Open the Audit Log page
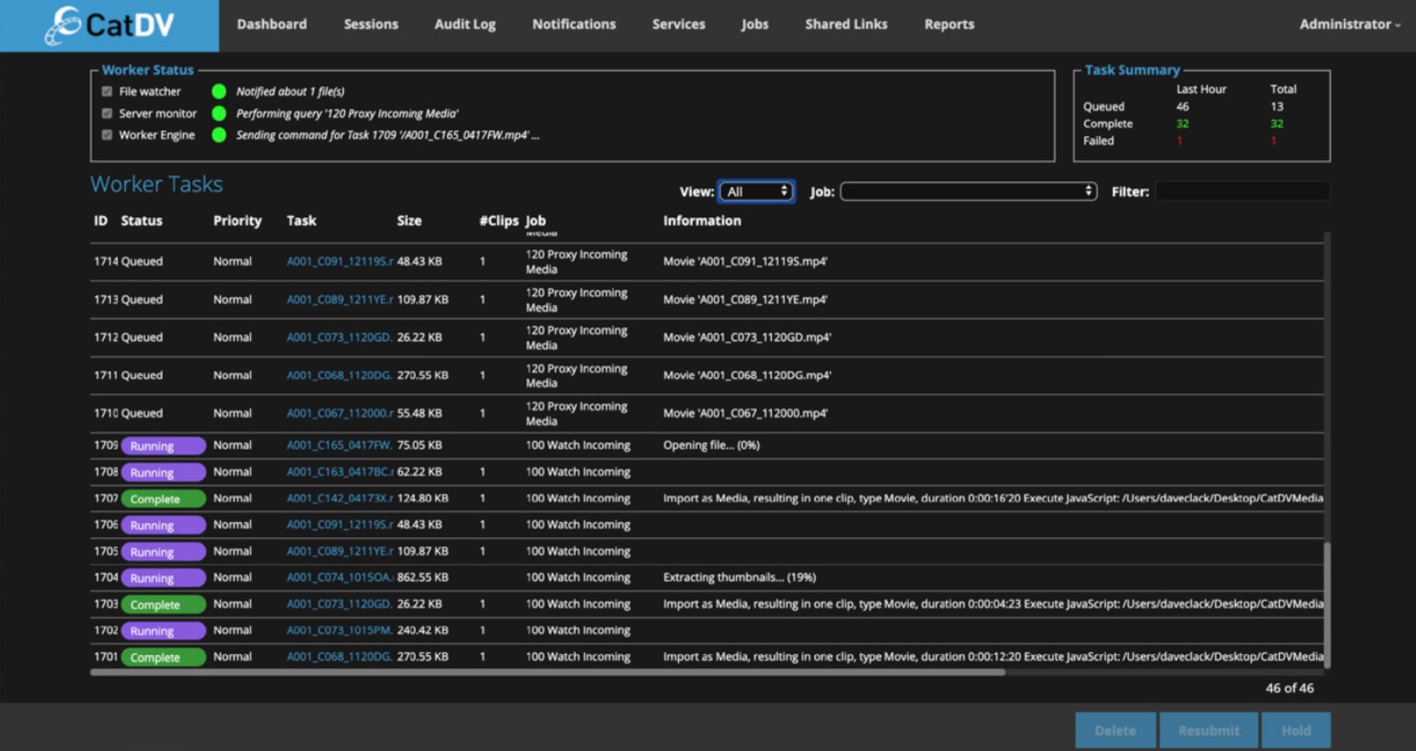The image size is (1416, 751). tap(465, 25)
